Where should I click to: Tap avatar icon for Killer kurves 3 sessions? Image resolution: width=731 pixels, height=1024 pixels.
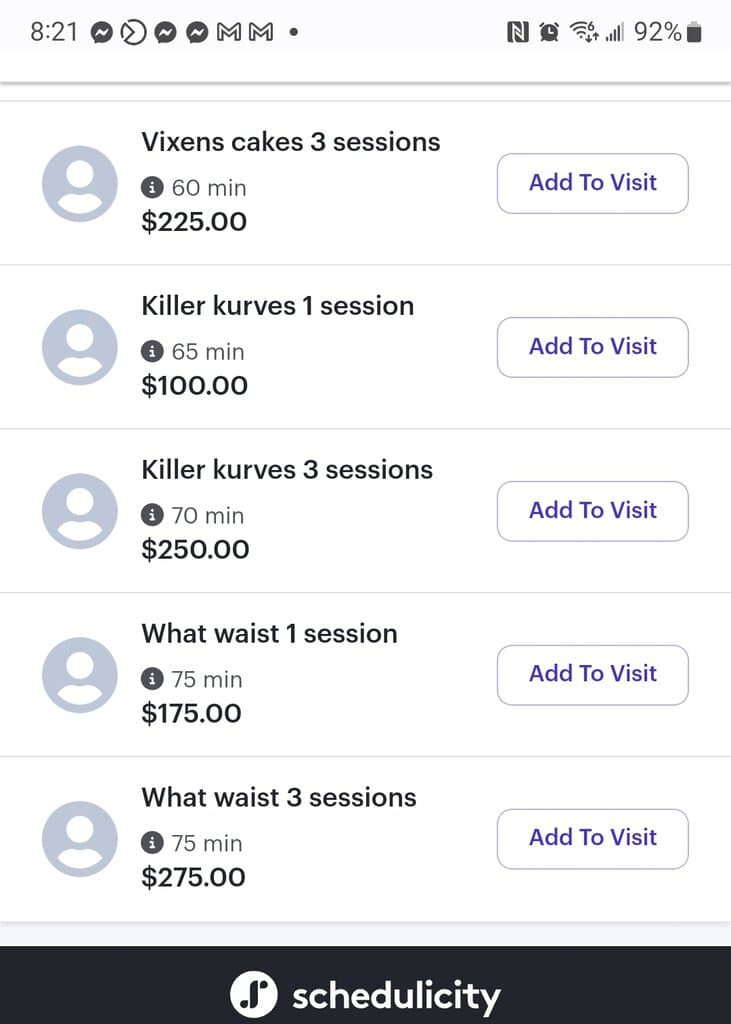click(80, 512)
